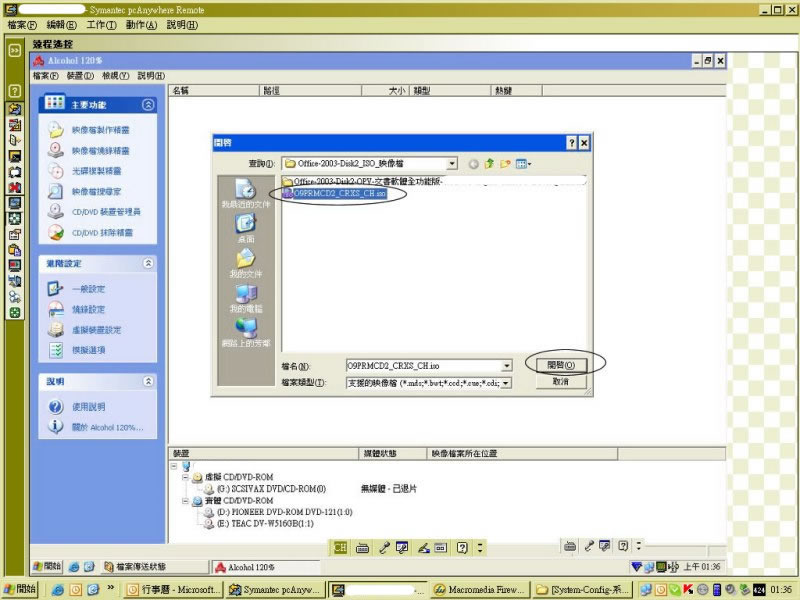Click the help icon on language bar
This screenshot has width=800, height=600.
click(x=462, y=548)
